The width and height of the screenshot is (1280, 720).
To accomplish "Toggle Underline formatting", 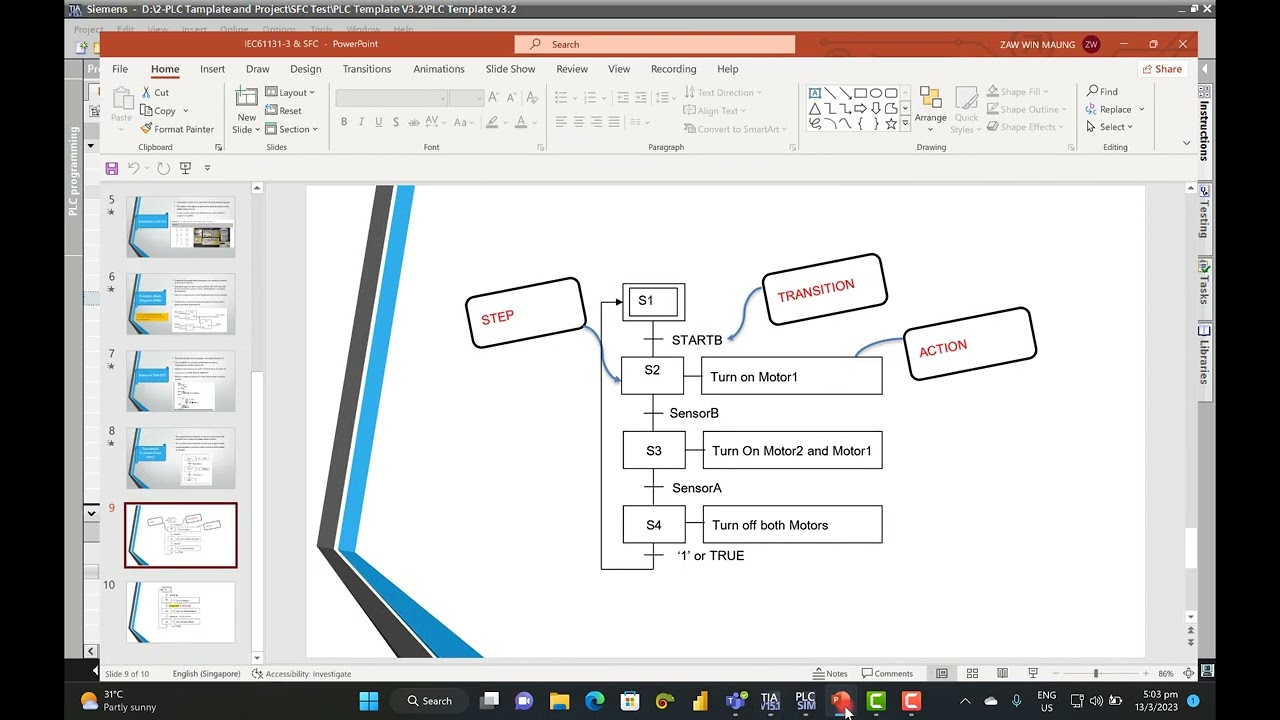I will pyautogui.click(x=379, y=122).
